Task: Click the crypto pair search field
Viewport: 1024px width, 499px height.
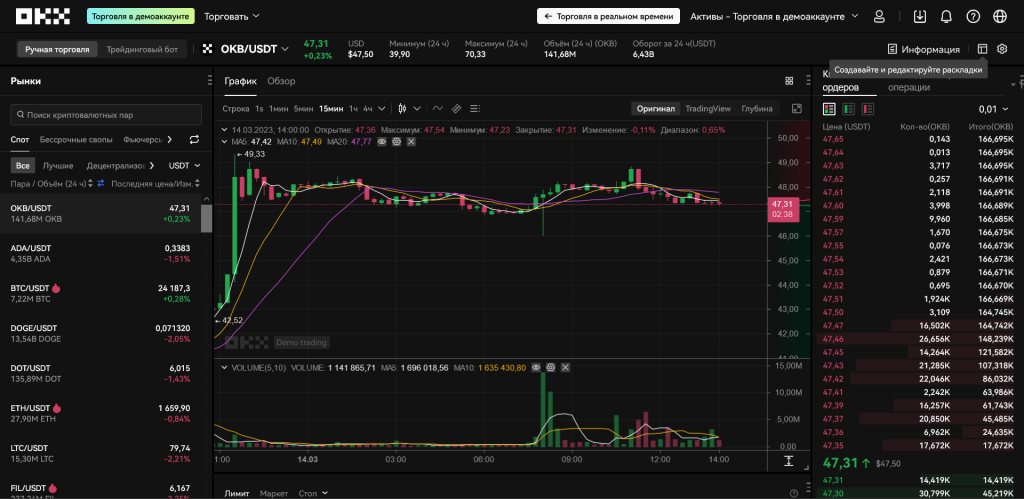Action: coord(105,115)
